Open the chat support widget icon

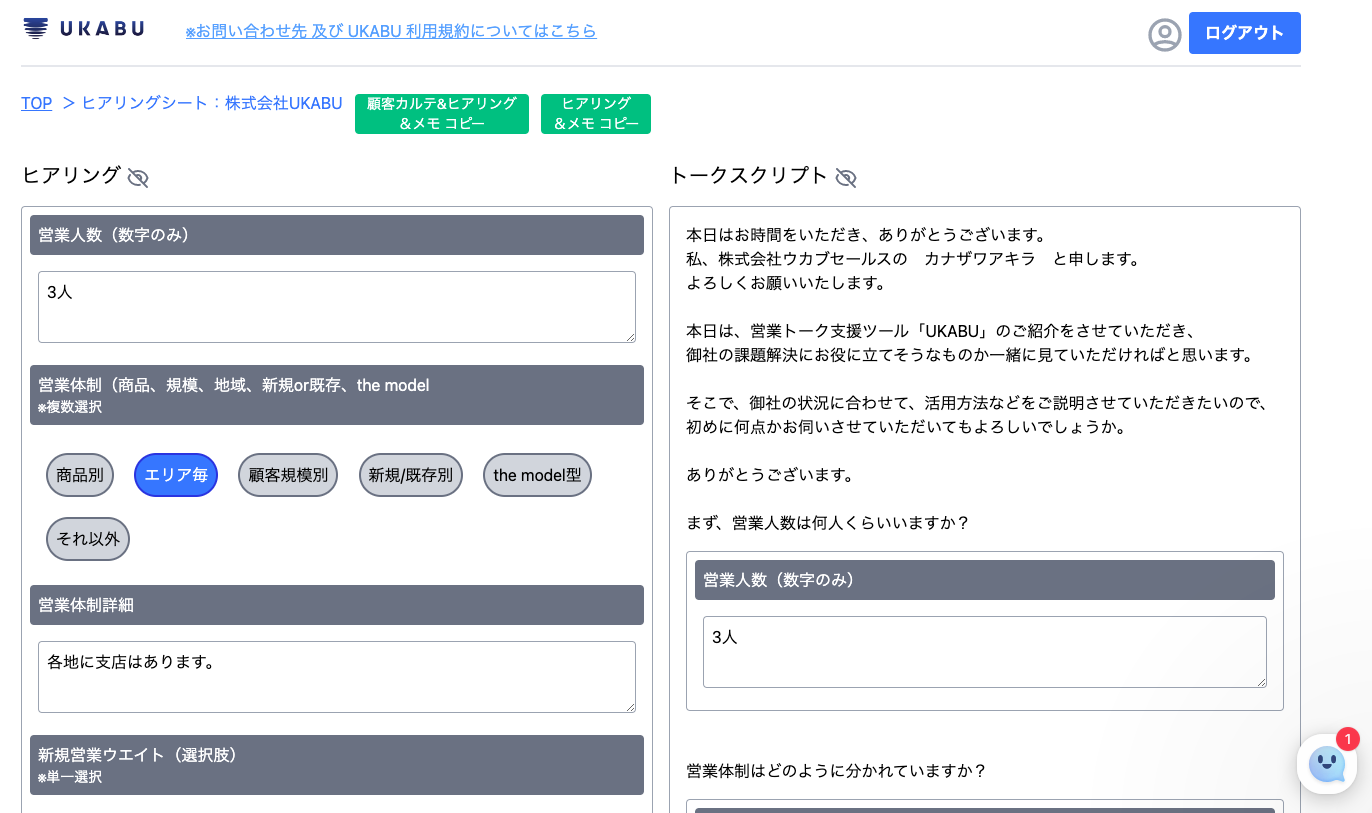(x=1327, y=765)
